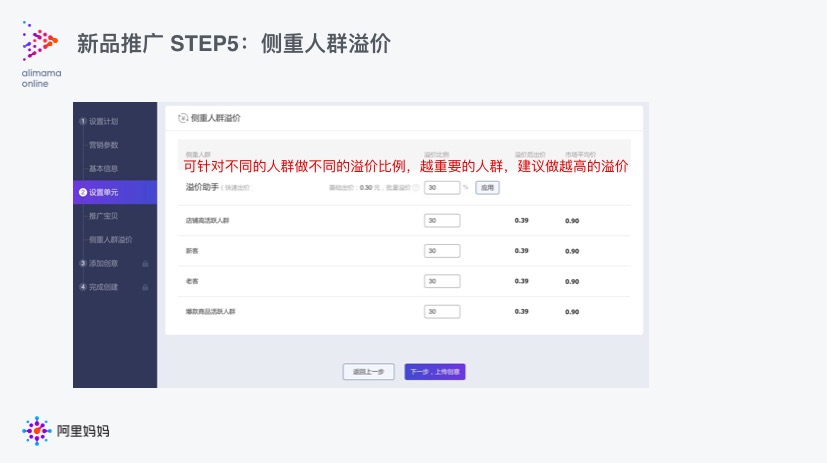
Task: Open step 4 完成创建 in sidebar
Action: coord(99,287)
